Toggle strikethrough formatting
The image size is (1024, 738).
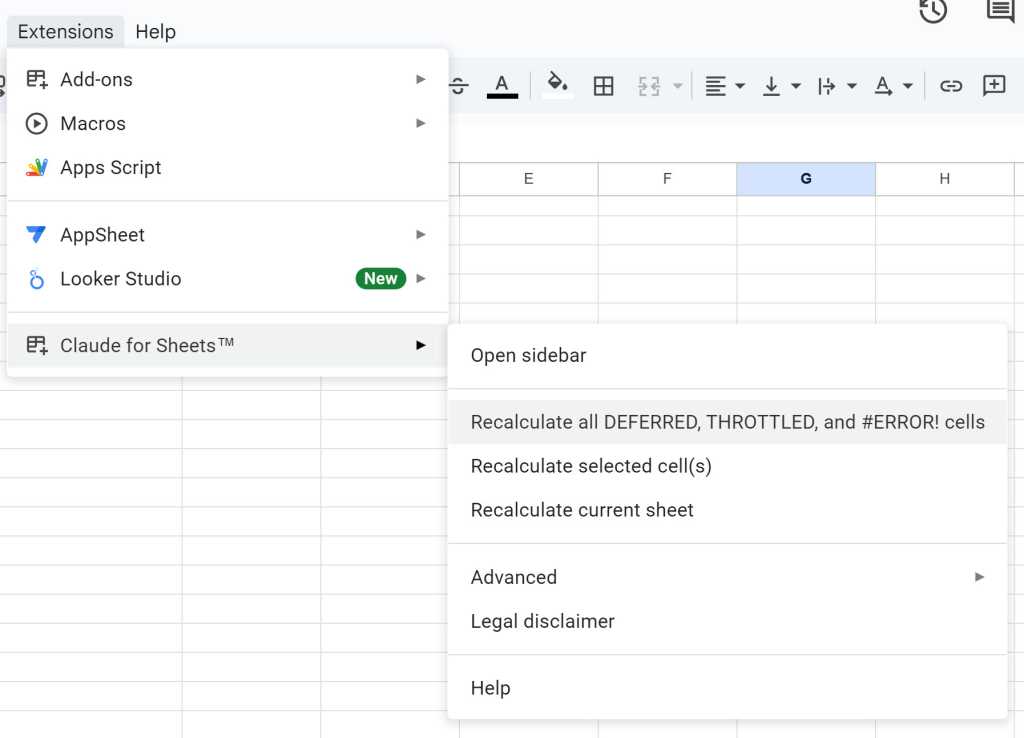pyautogui.click(x=458, y=86)
